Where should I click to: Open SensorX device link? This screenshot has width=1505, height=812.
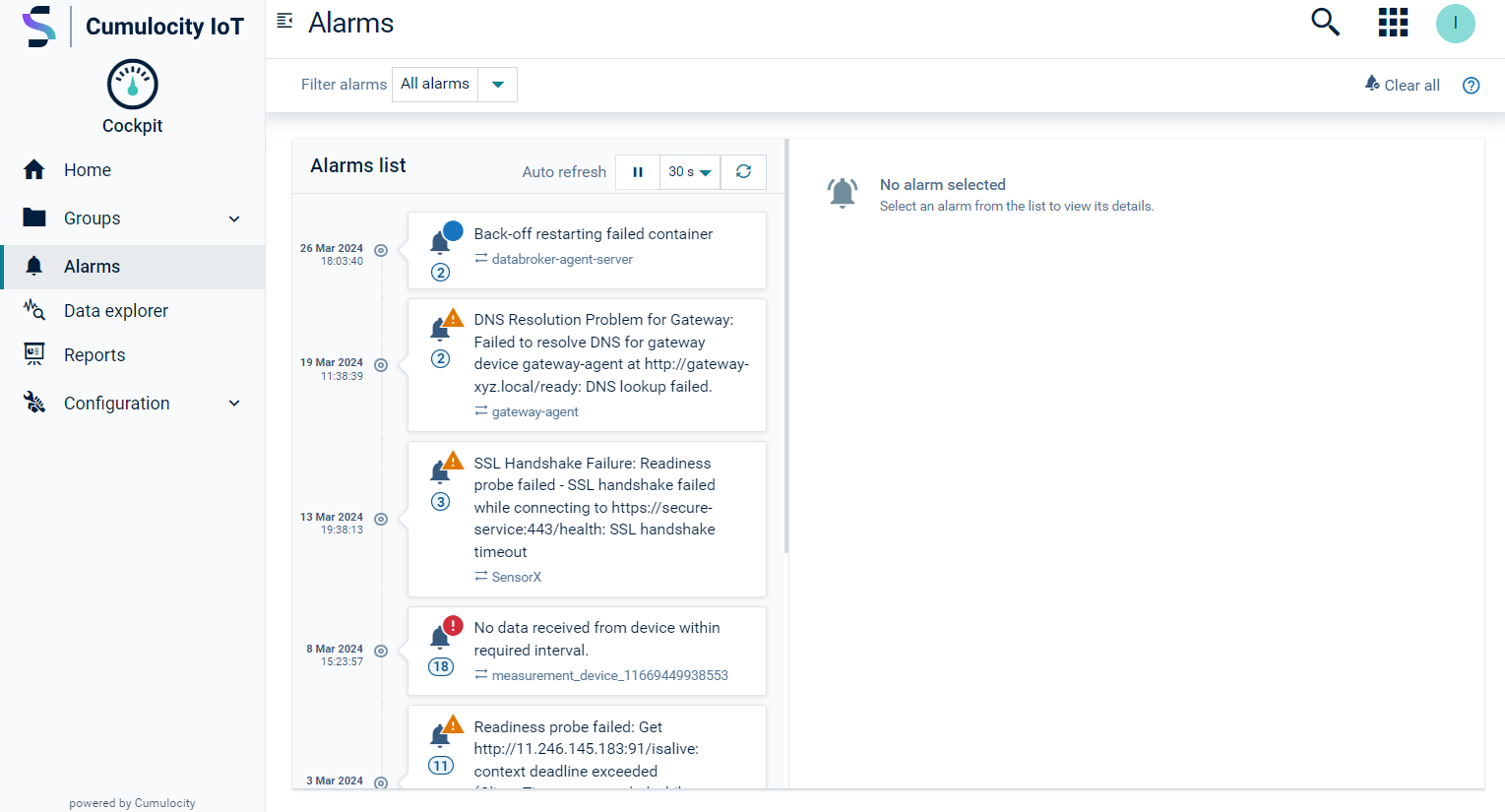tap(517, 577)
